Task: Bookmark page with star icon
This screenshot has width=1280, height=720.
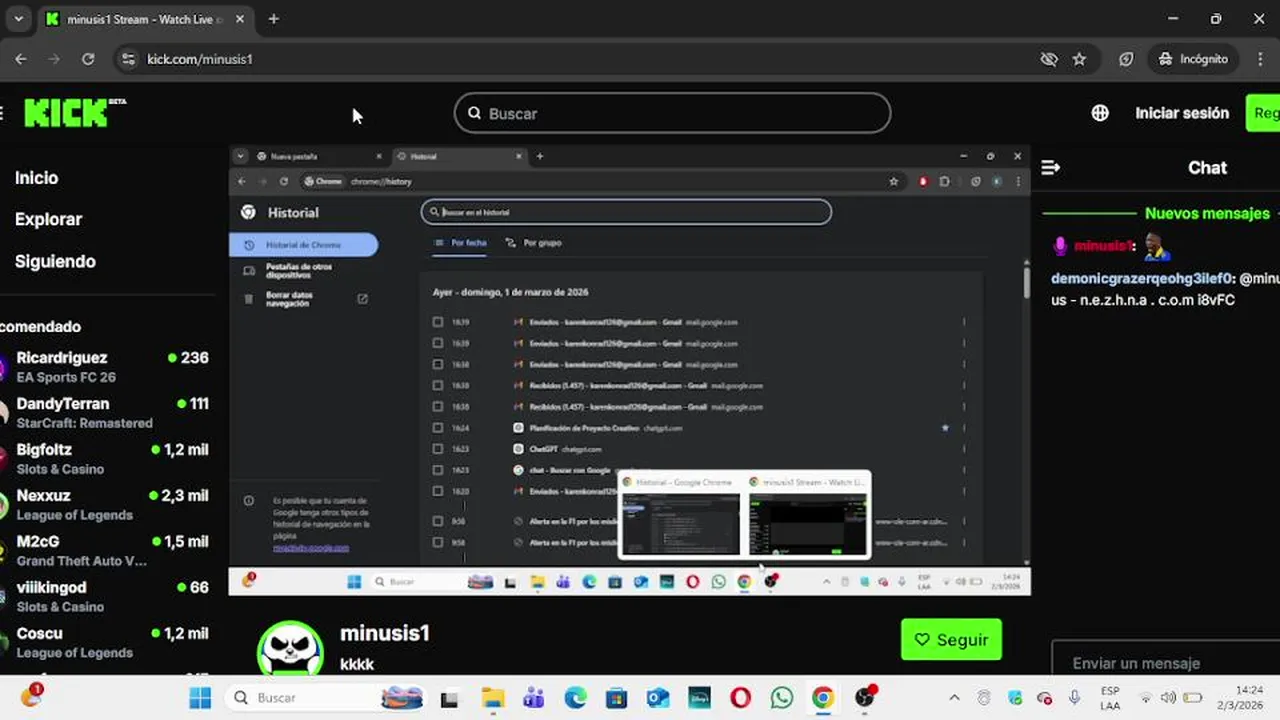Action: click(1079, 59)
